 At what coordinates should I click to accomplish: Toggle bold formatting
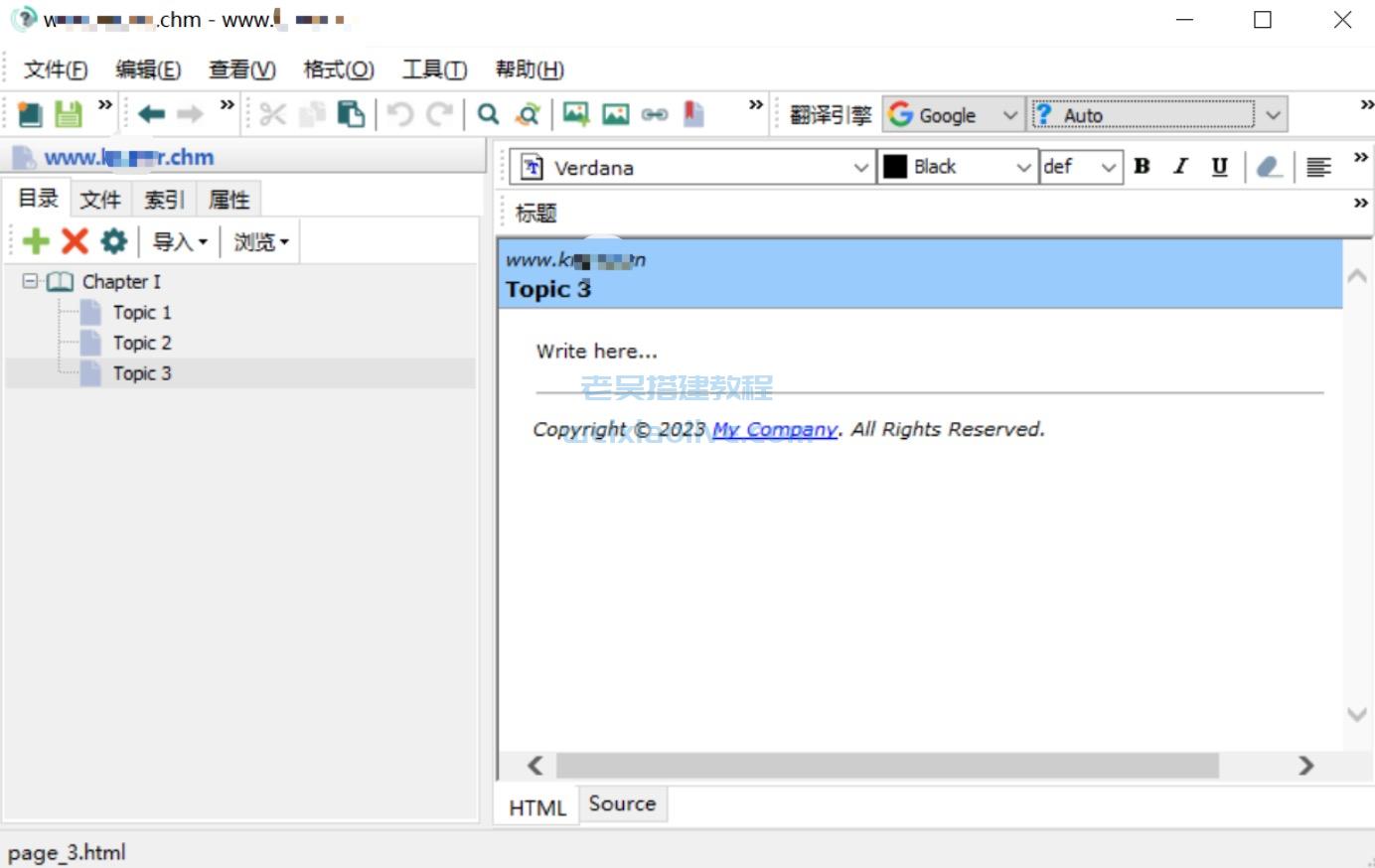pyautogui.click(x=1142, y=167)
